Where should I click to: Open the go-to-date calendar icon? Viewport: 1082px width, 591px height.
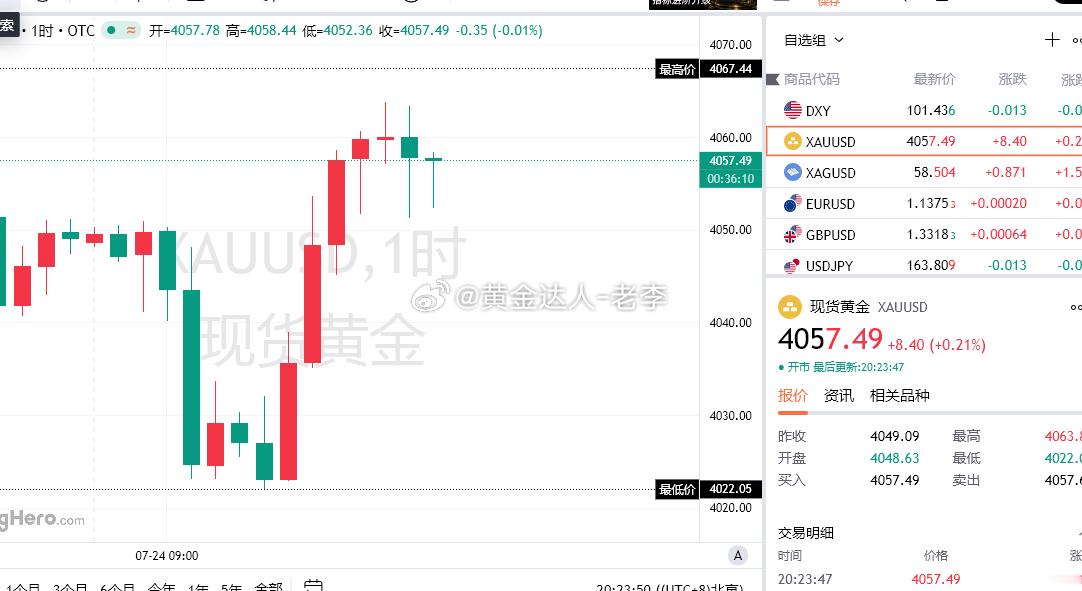point(313,585)
